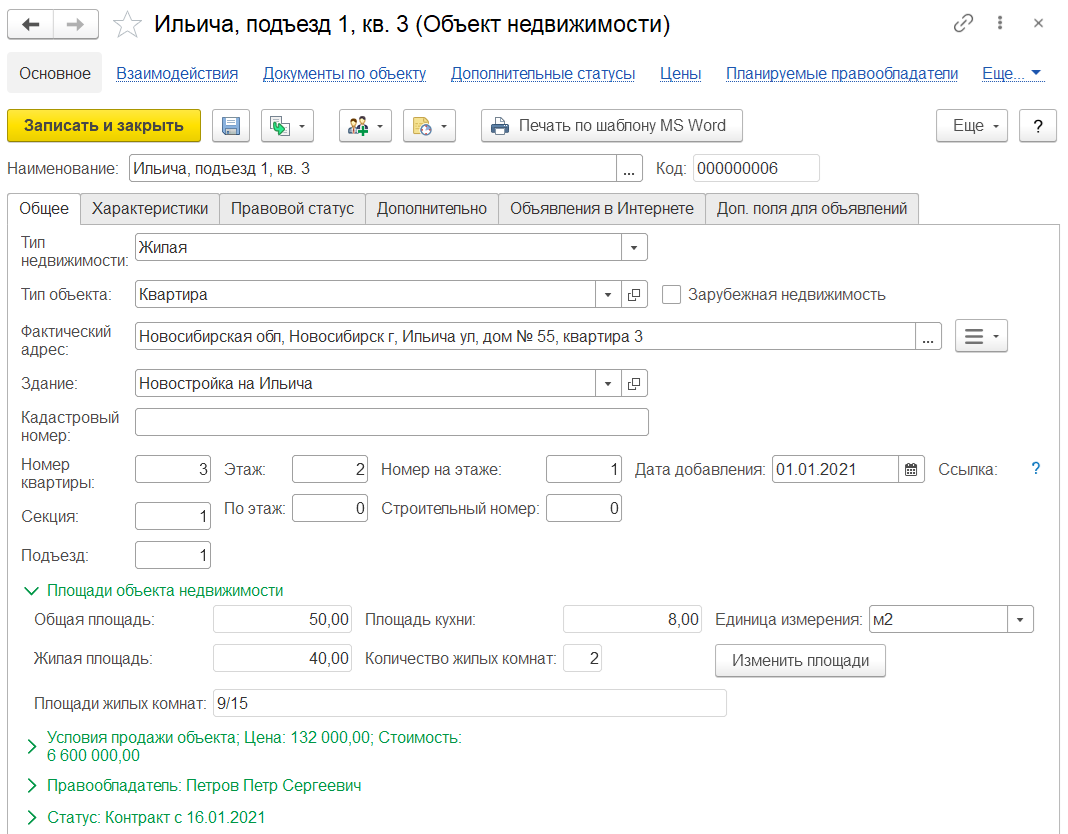Click Записать и закрыть button
The height and width of the screenshot is (834, 1068).
click(104, 126)
